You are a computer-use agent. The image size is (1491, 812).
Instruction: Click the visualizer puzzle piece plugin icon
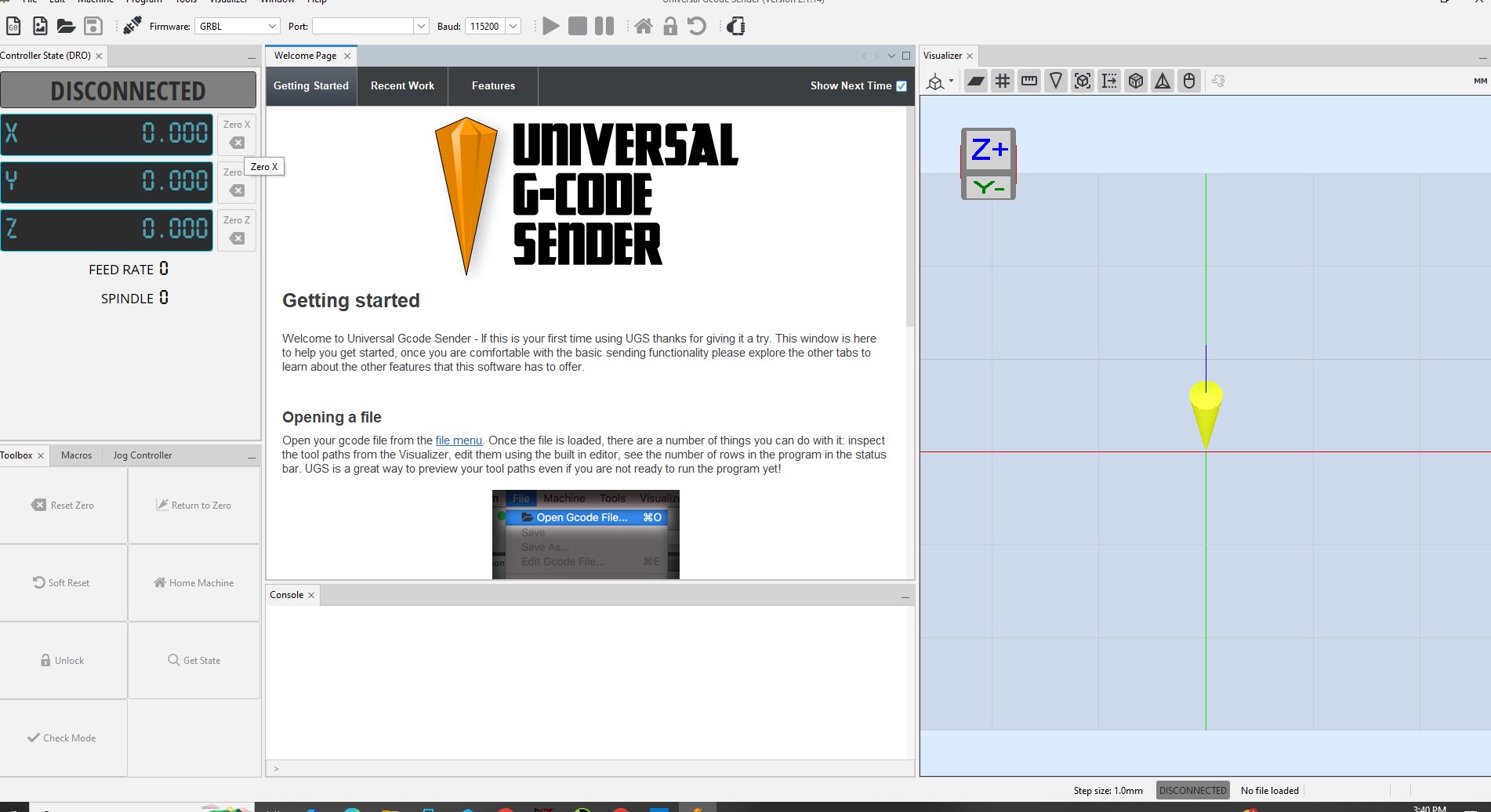1218,81
